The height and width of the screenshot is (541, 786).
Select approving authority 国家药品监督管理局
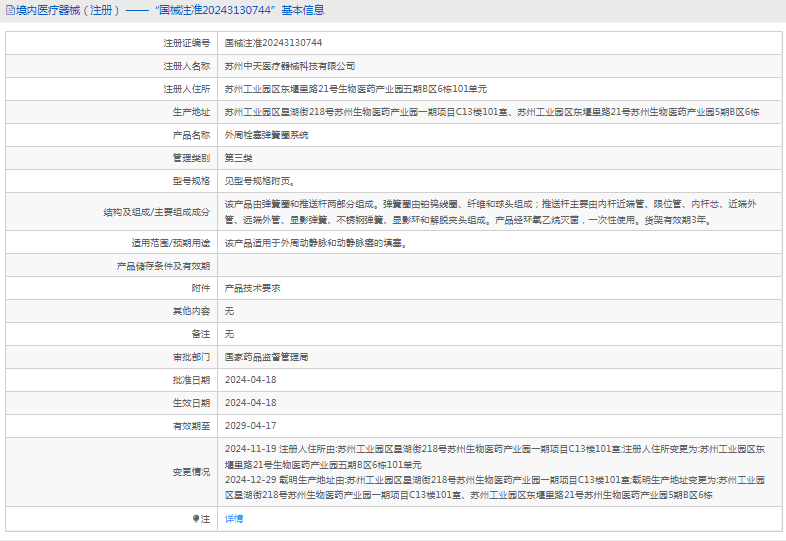[267, 357]
